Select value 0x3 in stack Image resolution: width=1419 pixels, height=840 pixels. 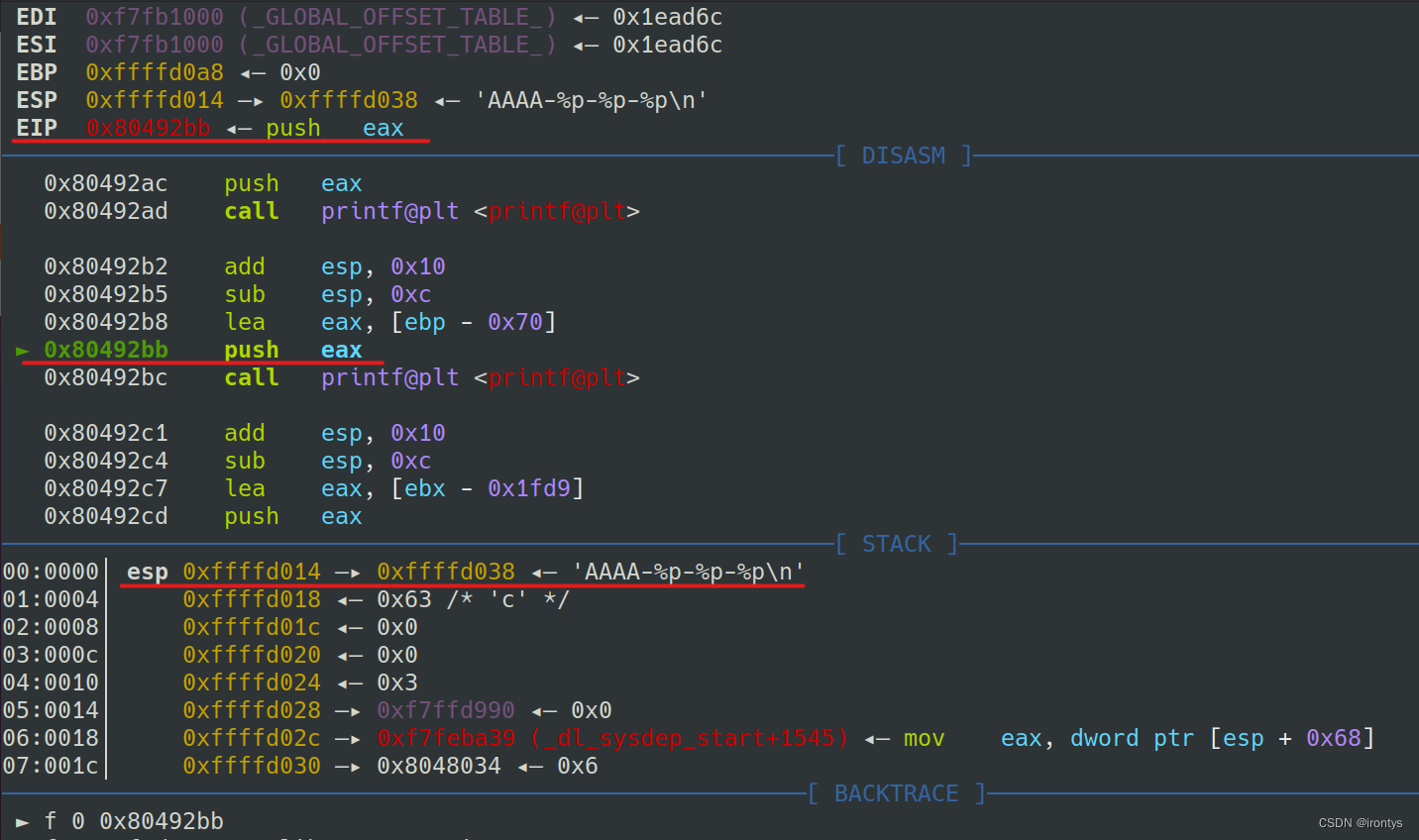tap(397, 682)
